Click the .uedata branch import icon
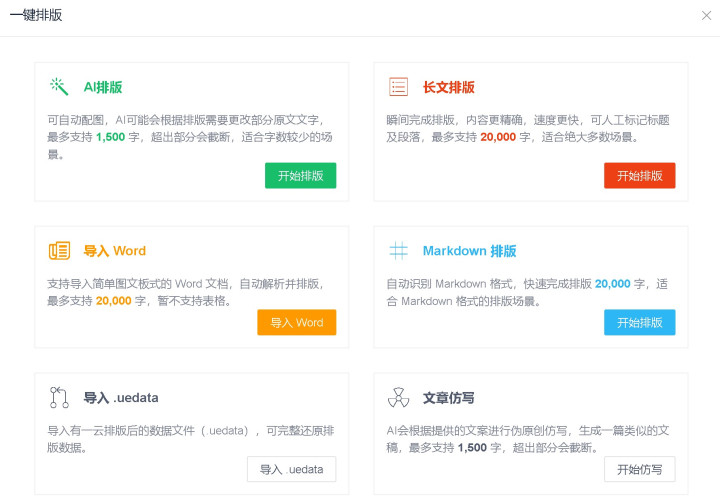The height and width of the screenshot is (502, 720). [x=59, y=397]
